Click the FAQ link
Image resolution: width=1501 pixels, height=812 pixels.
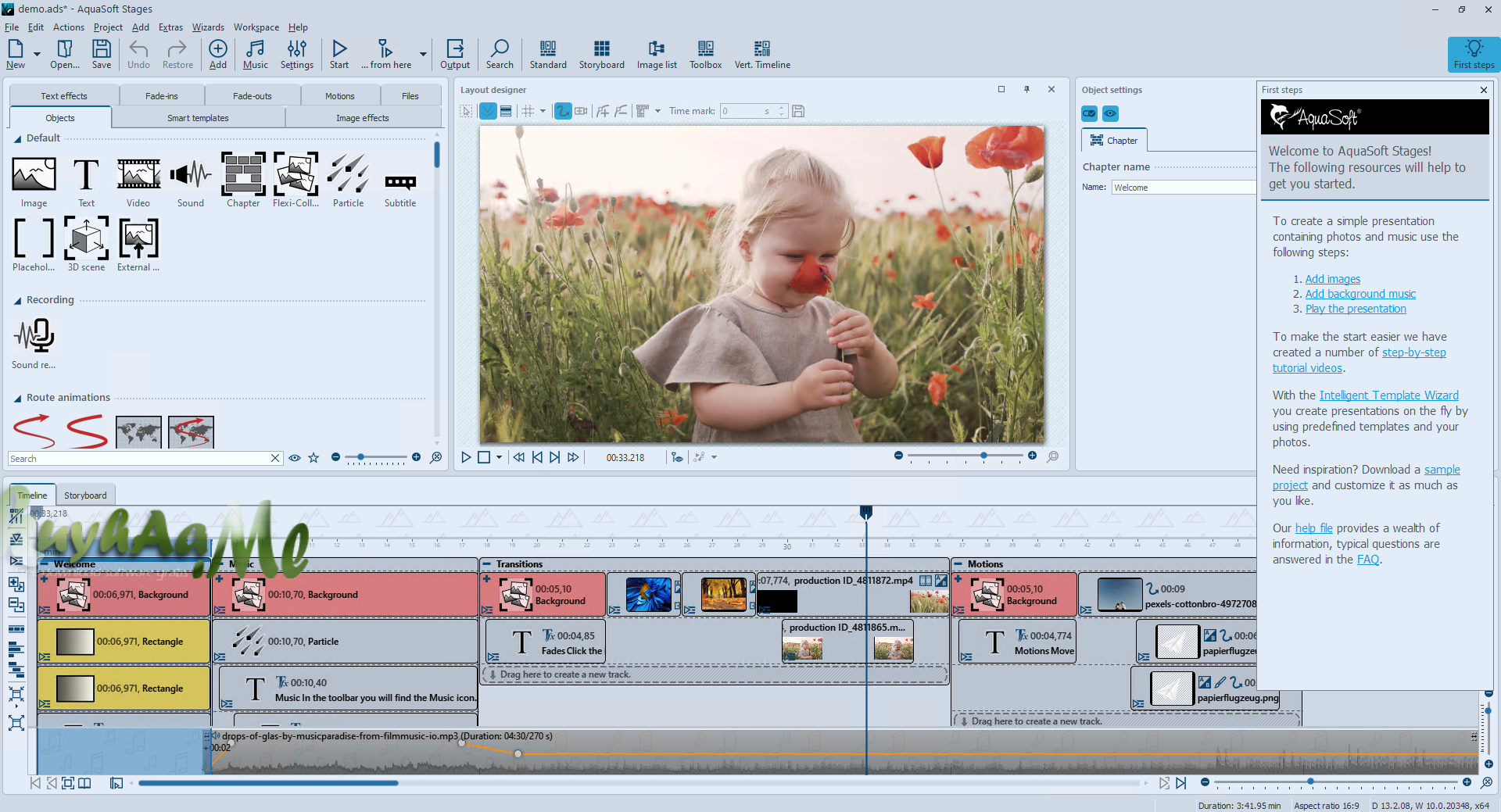click(1367, 560)
